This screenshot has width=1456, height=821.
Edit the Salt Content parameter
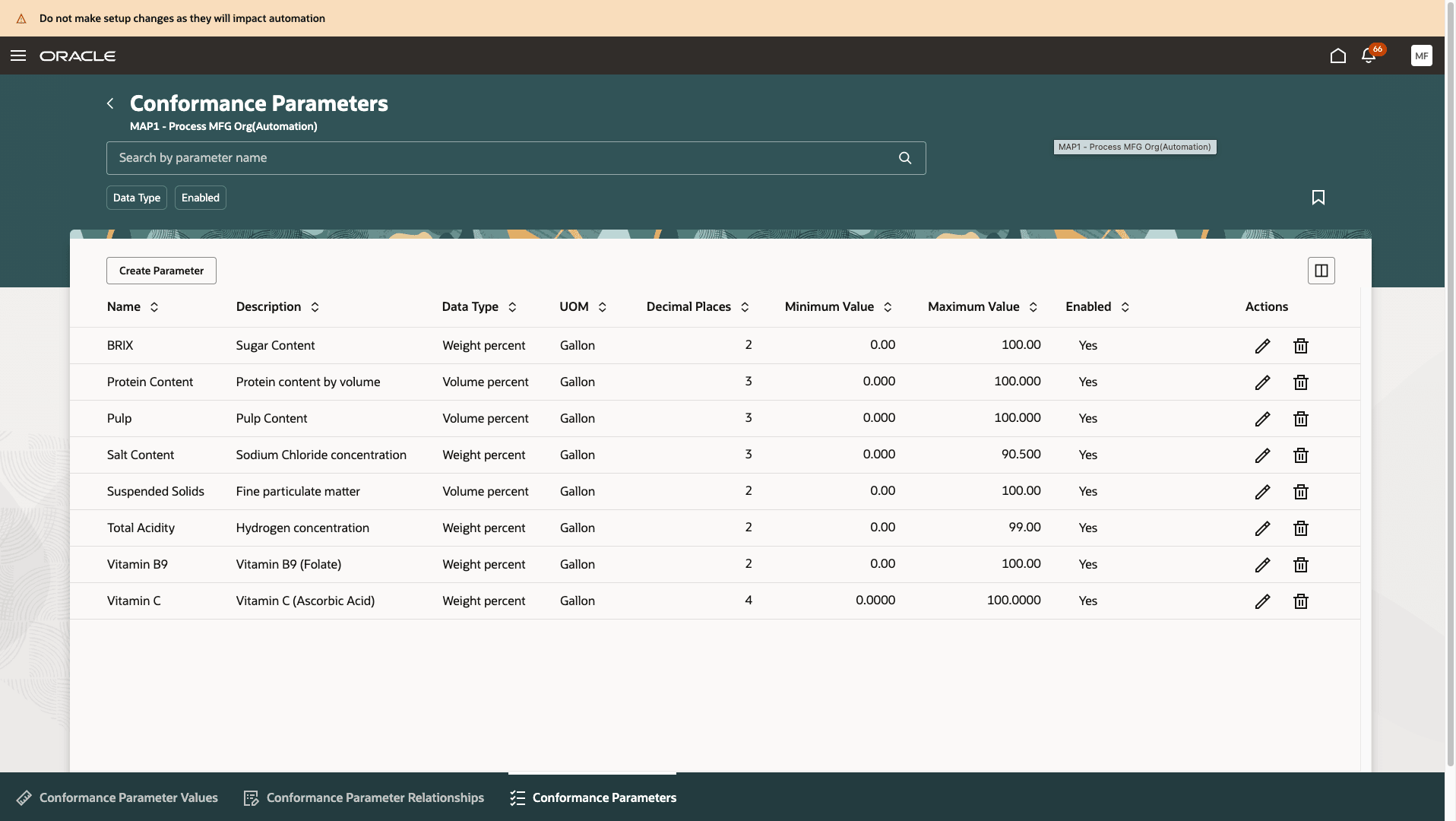pos(1262,455)
